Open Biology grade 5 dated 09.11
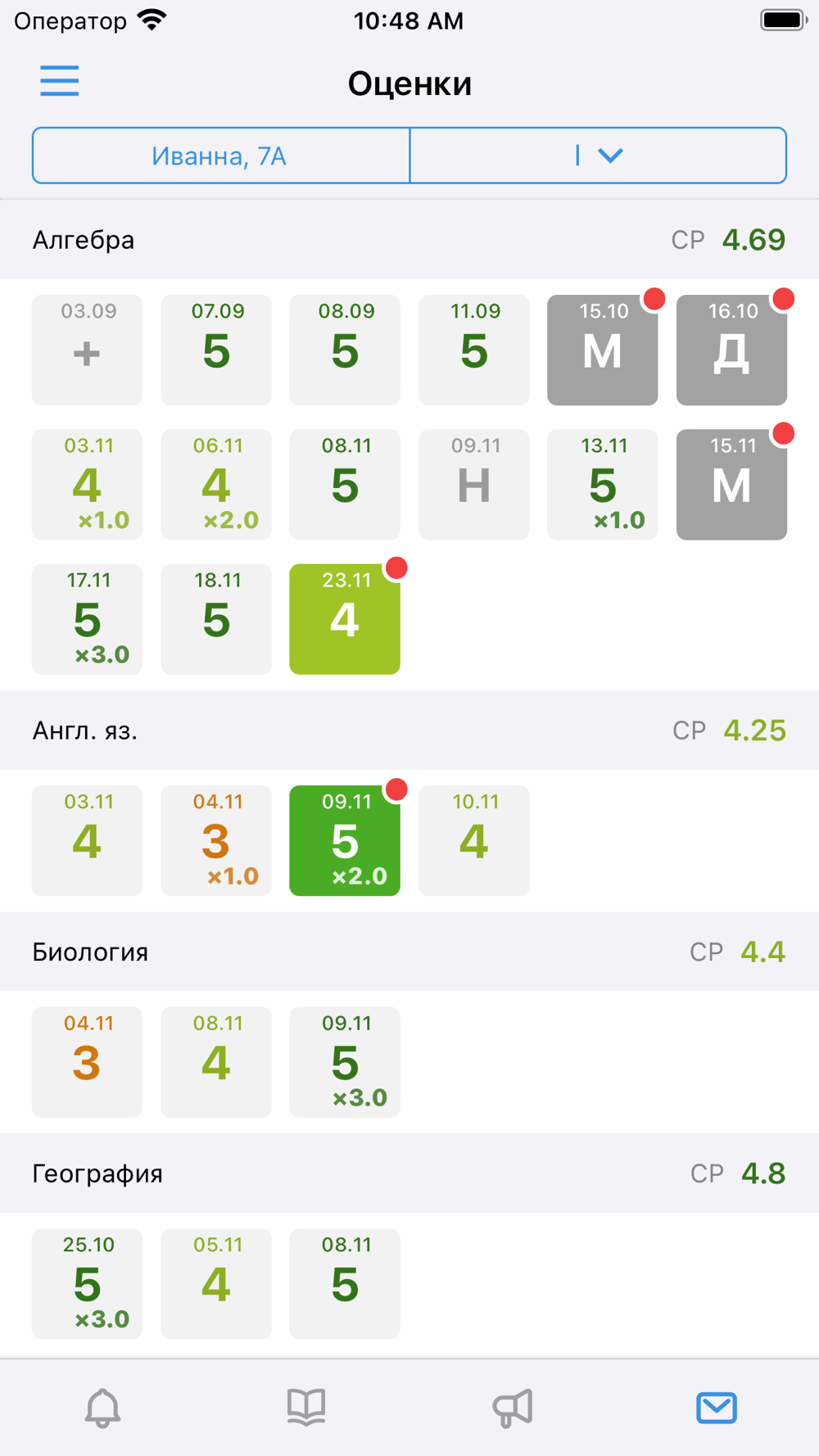 [x=345, y=1062]
